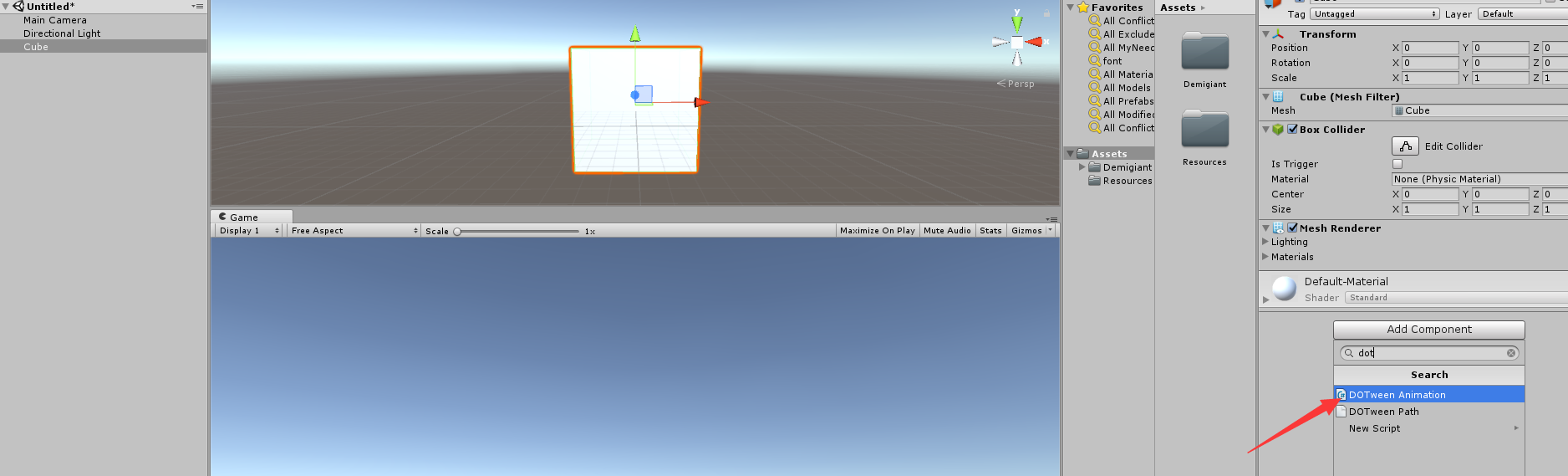
Task: Open the Demigiant folder thumbnail
Action: tap(1204, 52)
